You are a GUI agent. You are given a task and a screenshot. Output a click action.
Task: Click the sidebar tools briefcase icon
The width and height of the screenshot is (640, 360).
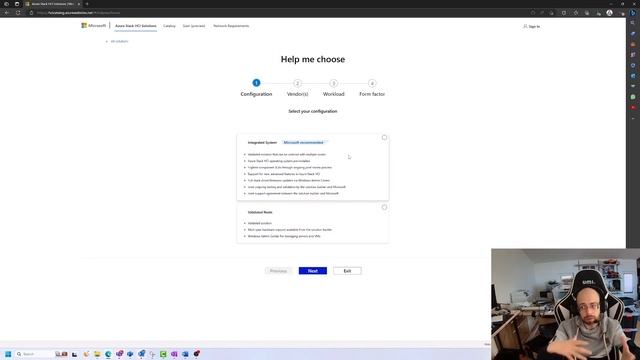pos(633,44)
